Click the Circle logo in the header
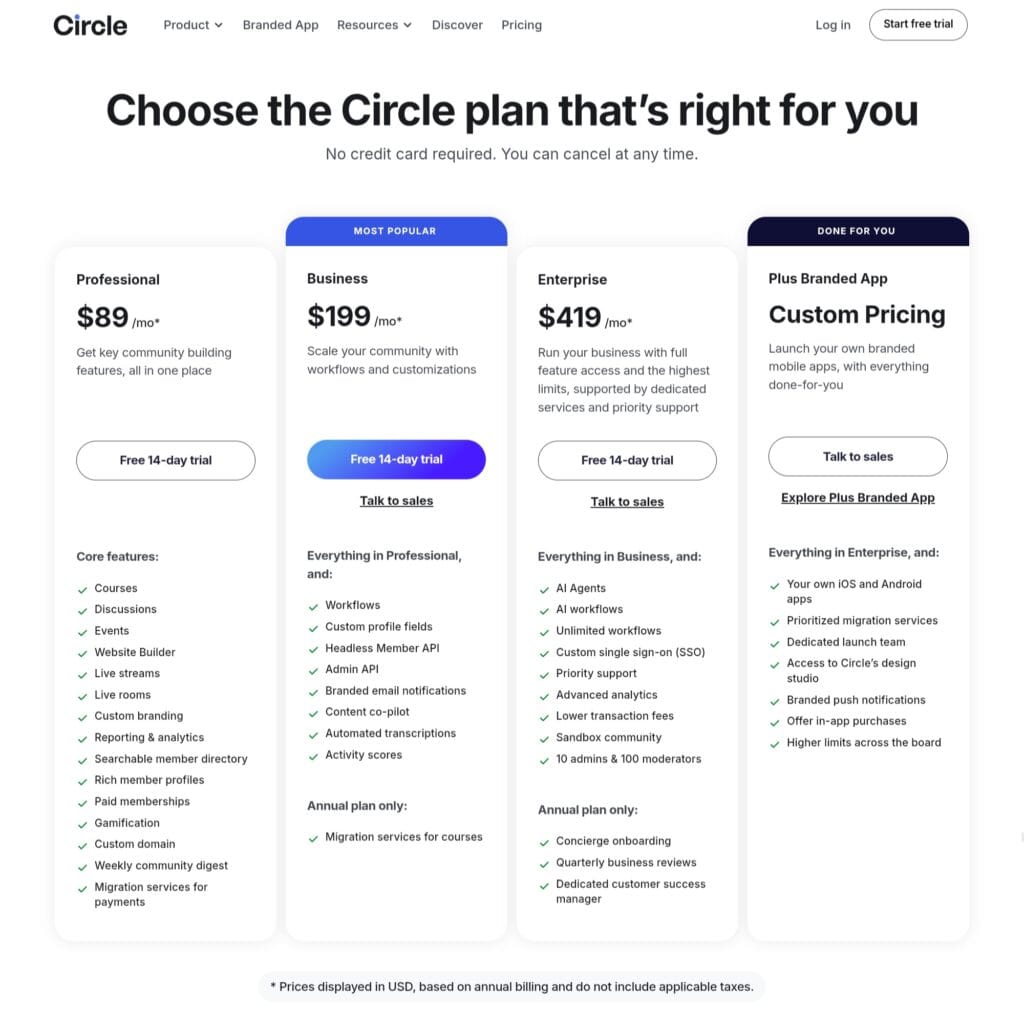 90,25
